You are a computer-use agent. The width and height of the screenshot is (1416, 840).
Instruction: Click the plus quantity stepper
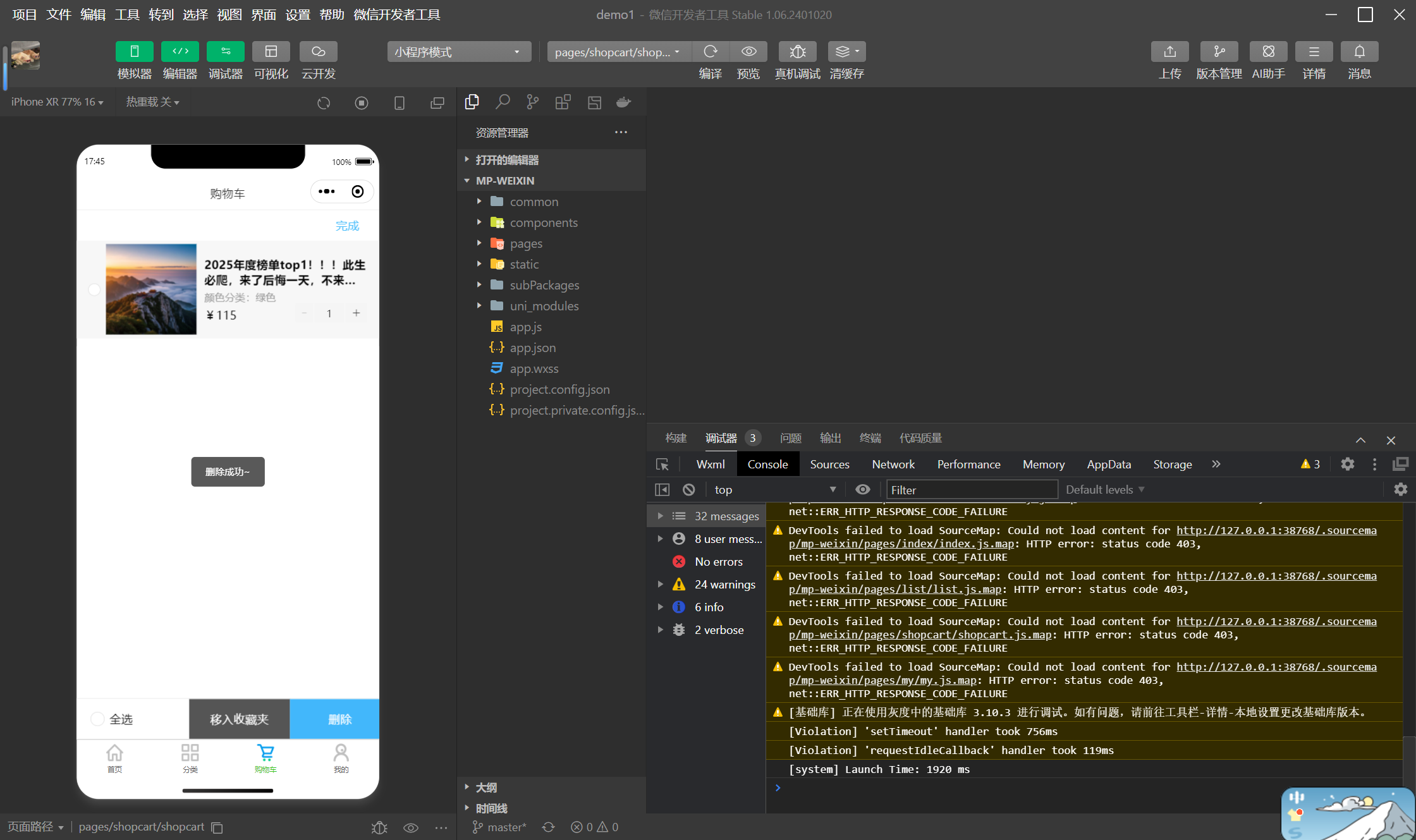point(356,313)
